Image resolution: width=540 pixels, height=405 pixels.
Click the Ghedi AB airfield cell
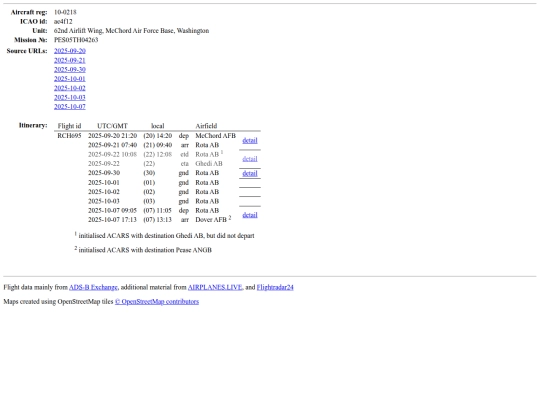209,164
